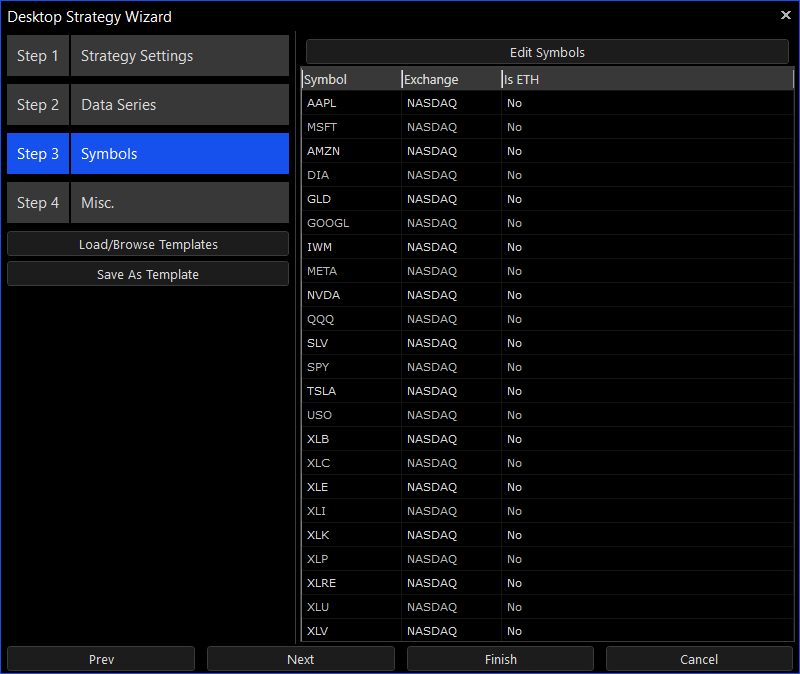Click the Prev button
Screen dimensions: 800x674
[101, 659]
